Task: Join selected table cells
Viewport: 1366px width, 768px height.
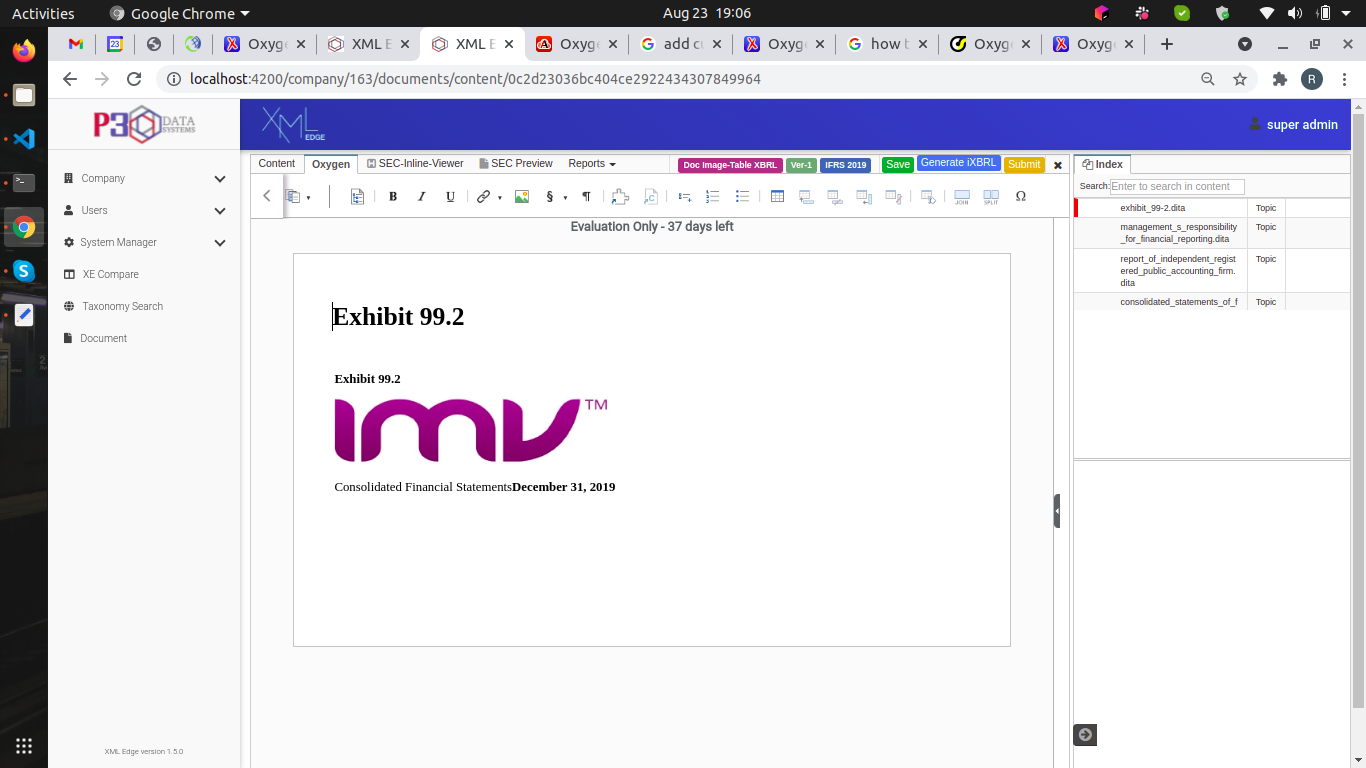Action: pyautogui.click(x=962, y=197)
